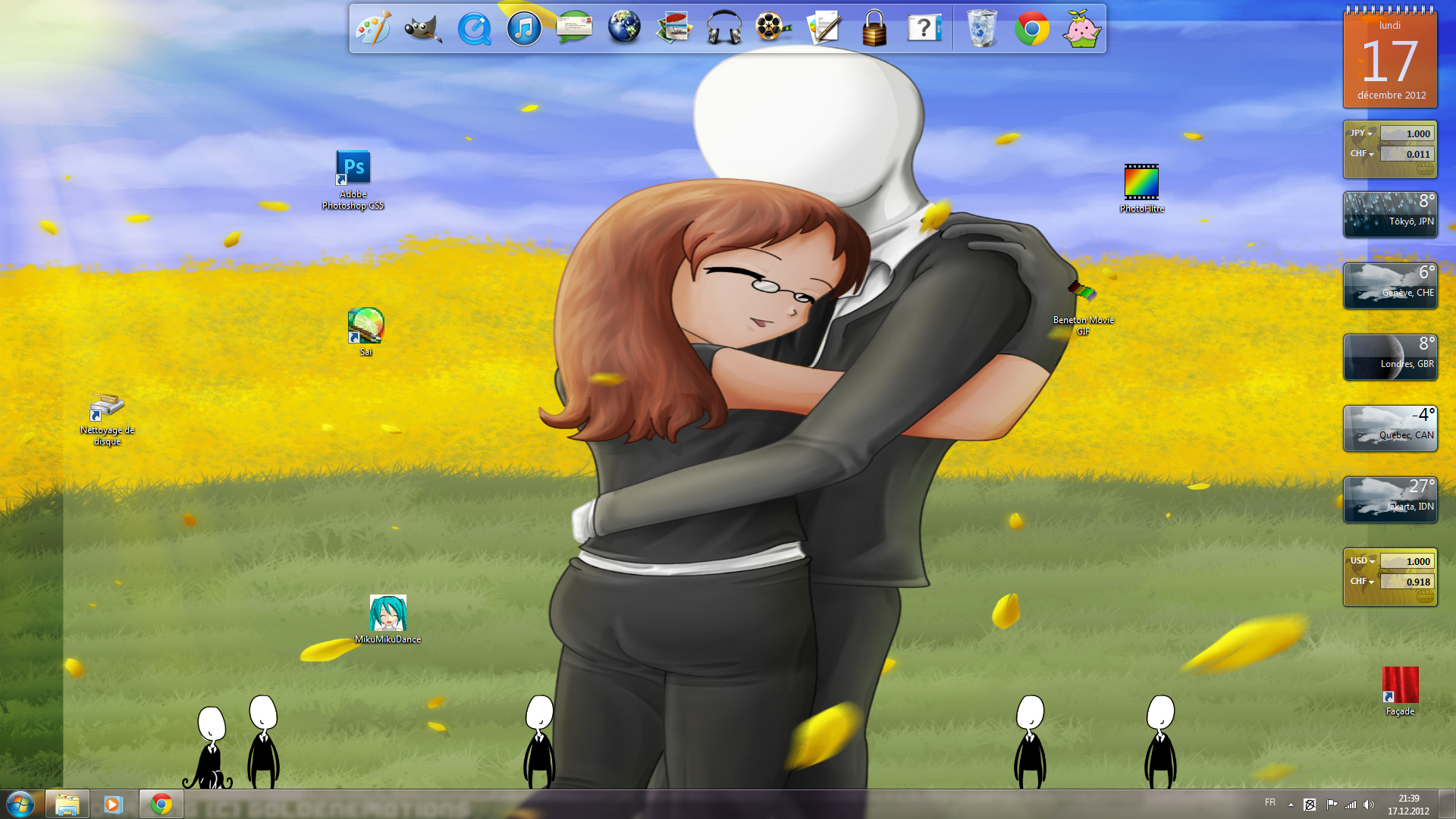Viewport: 1456px width, 819px height.
Task: Click the calendar gadget showing lundi 17
Action: 1390,58
